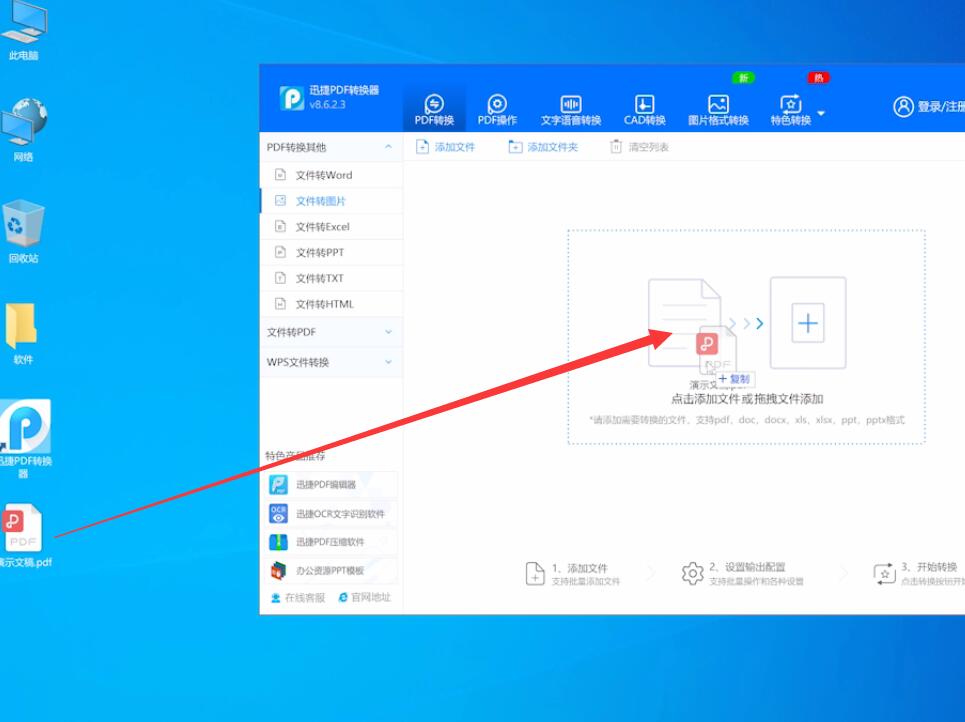Click the PDF压缩软件 icon
965x722 pixels.
tap(278, 542)
